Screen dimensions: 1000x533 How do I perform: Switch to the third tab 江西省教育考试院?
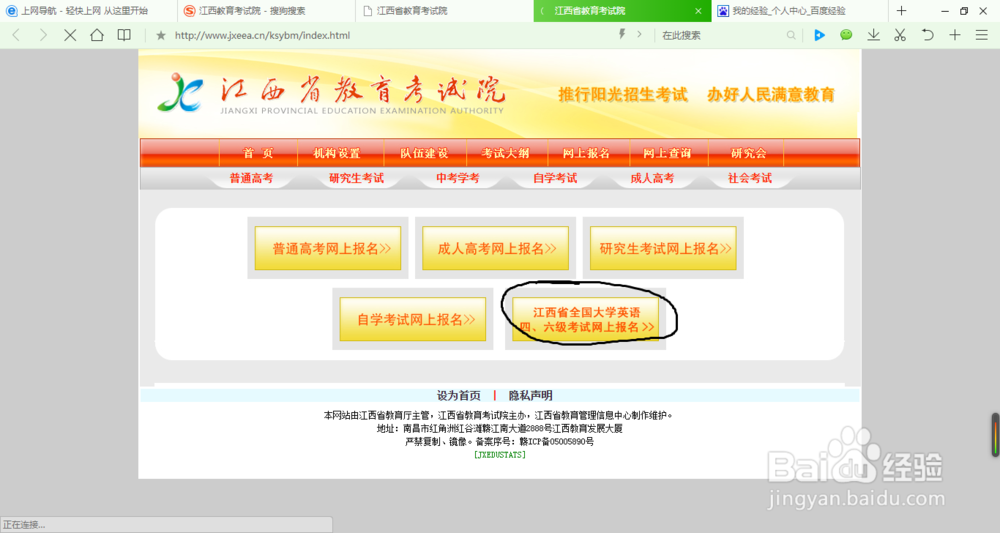coord(445,11)
